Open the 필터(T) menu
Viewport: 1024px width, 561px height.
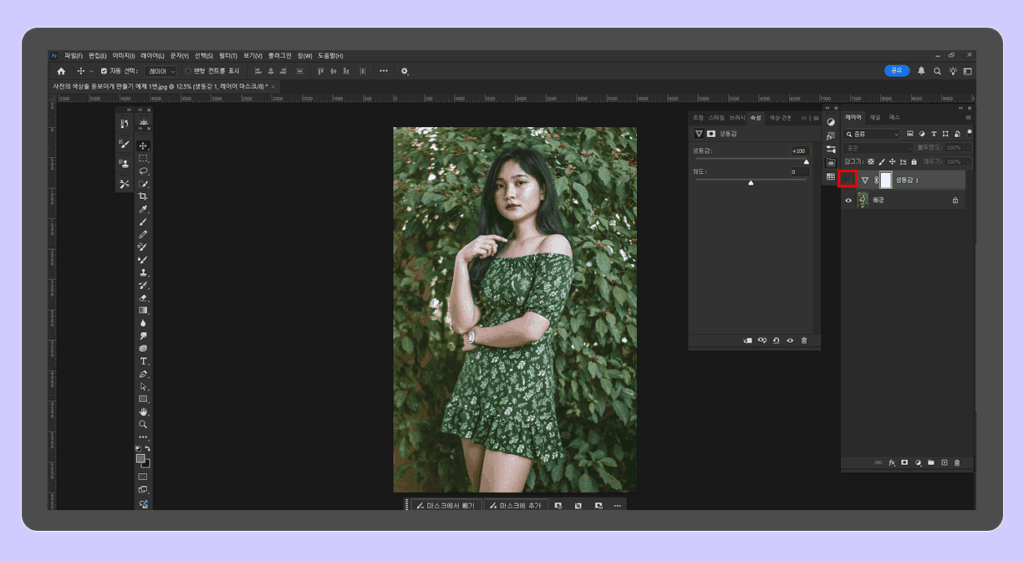(228, 56)
